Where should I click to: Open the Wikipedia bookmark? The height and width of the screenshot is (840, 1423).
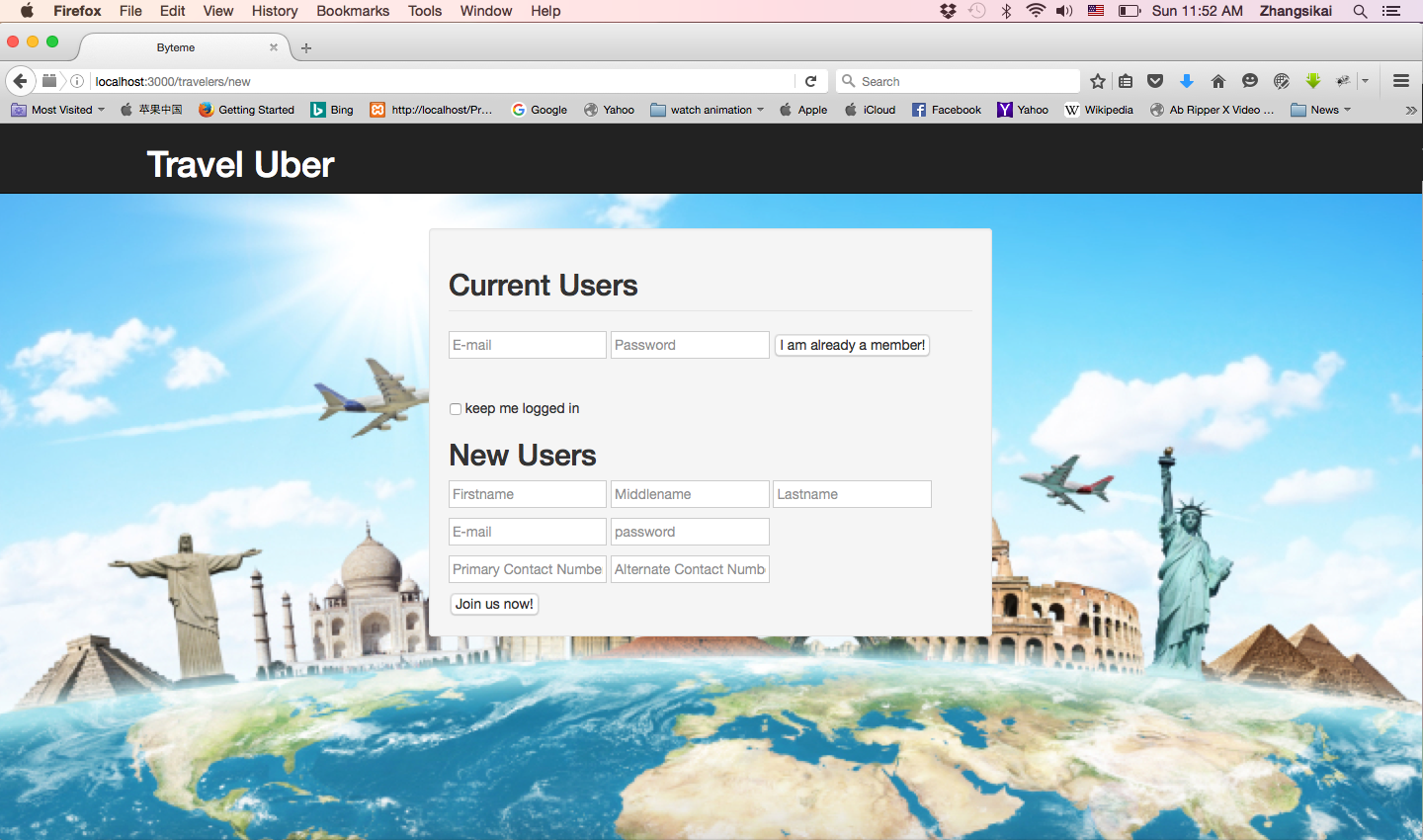(1099, 110)
